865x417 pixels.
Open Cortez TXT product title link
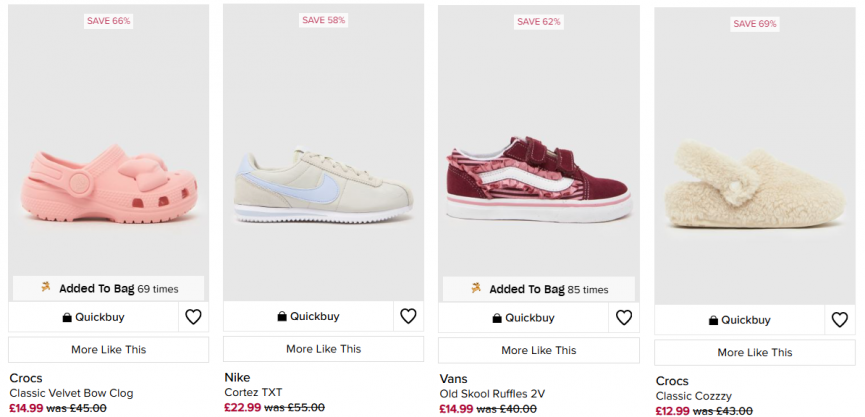point(255,392)
